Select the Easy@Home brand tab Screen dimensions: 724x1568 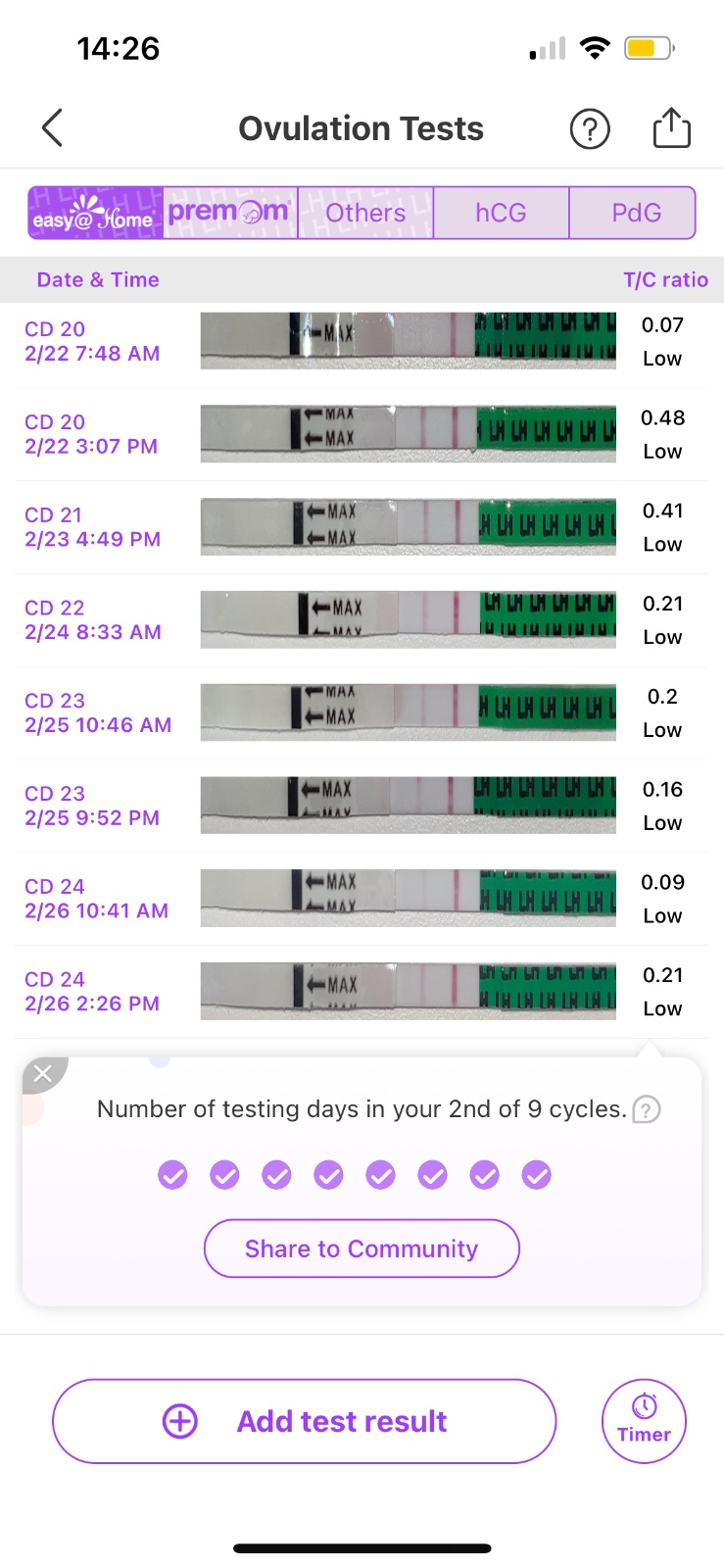point(95,213)
